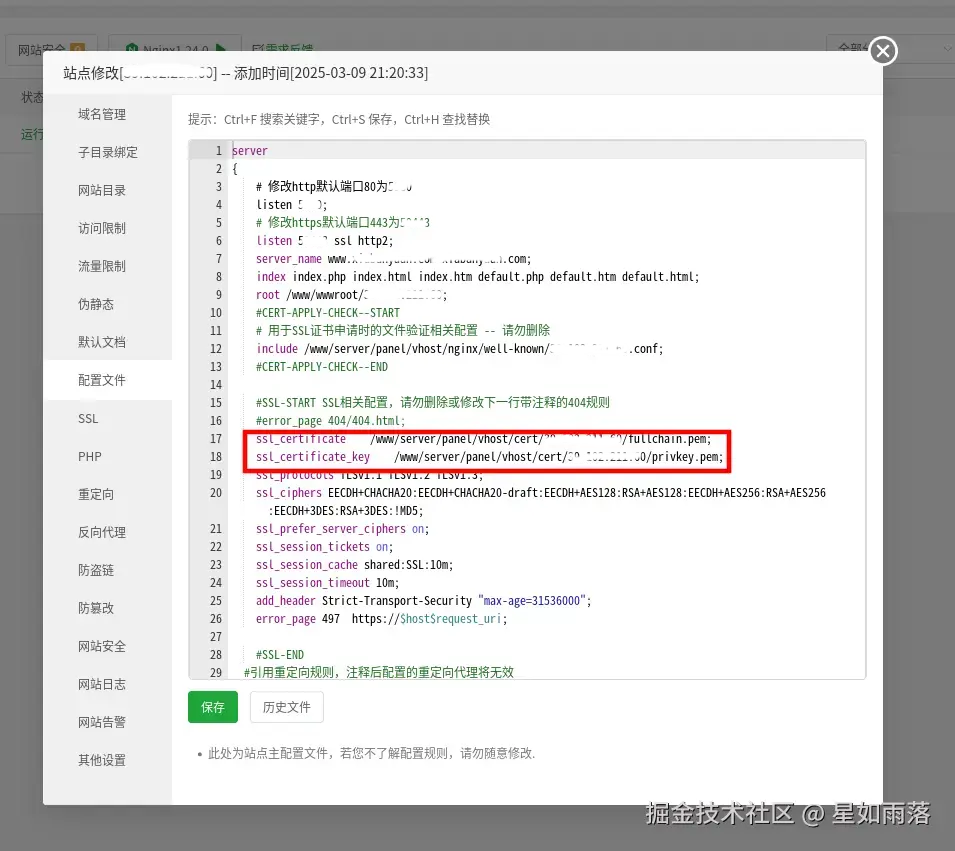The width and height of the screenshot is (955, 851).
Task: Open 历史文件 (History Files)
Action: (287, 708)
